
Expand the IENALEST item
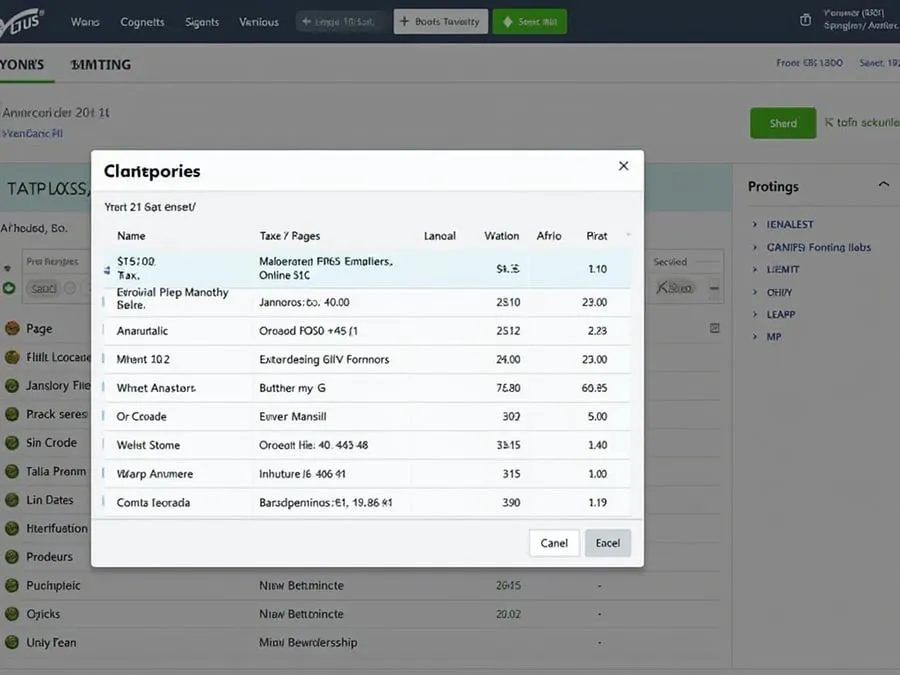pyautogui.click(x=790, y=224)
